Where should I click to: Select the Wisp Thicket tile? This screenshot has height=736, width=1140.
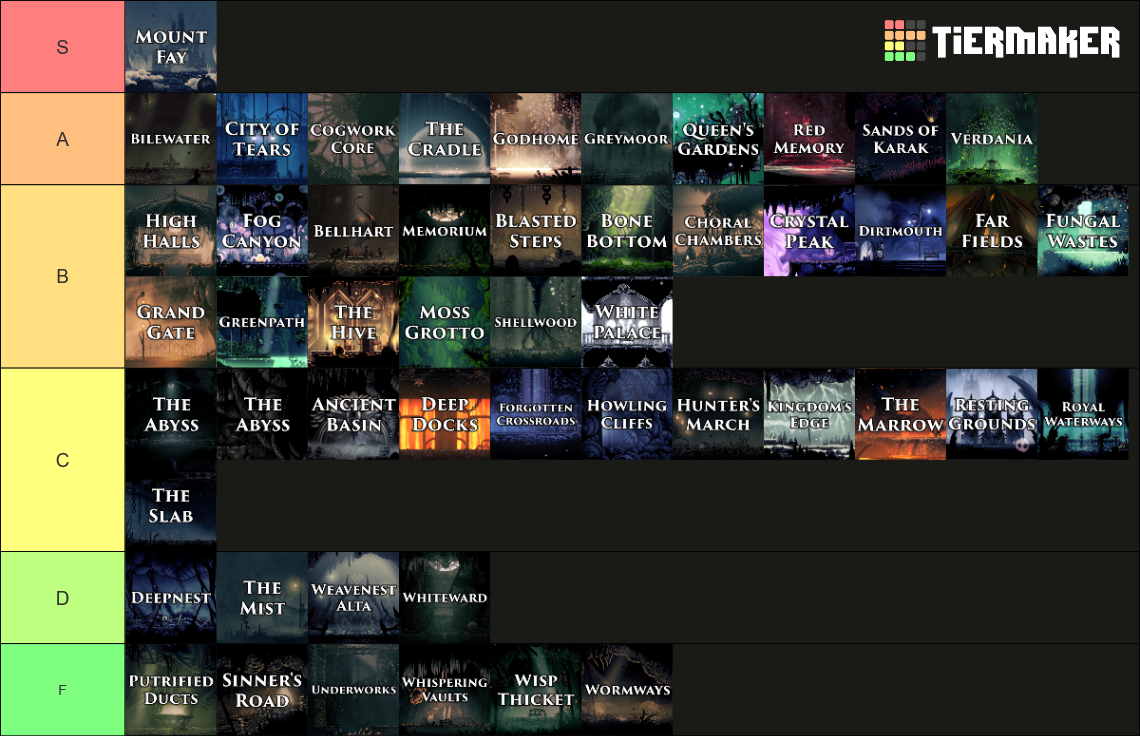click(x=536, y=689)
